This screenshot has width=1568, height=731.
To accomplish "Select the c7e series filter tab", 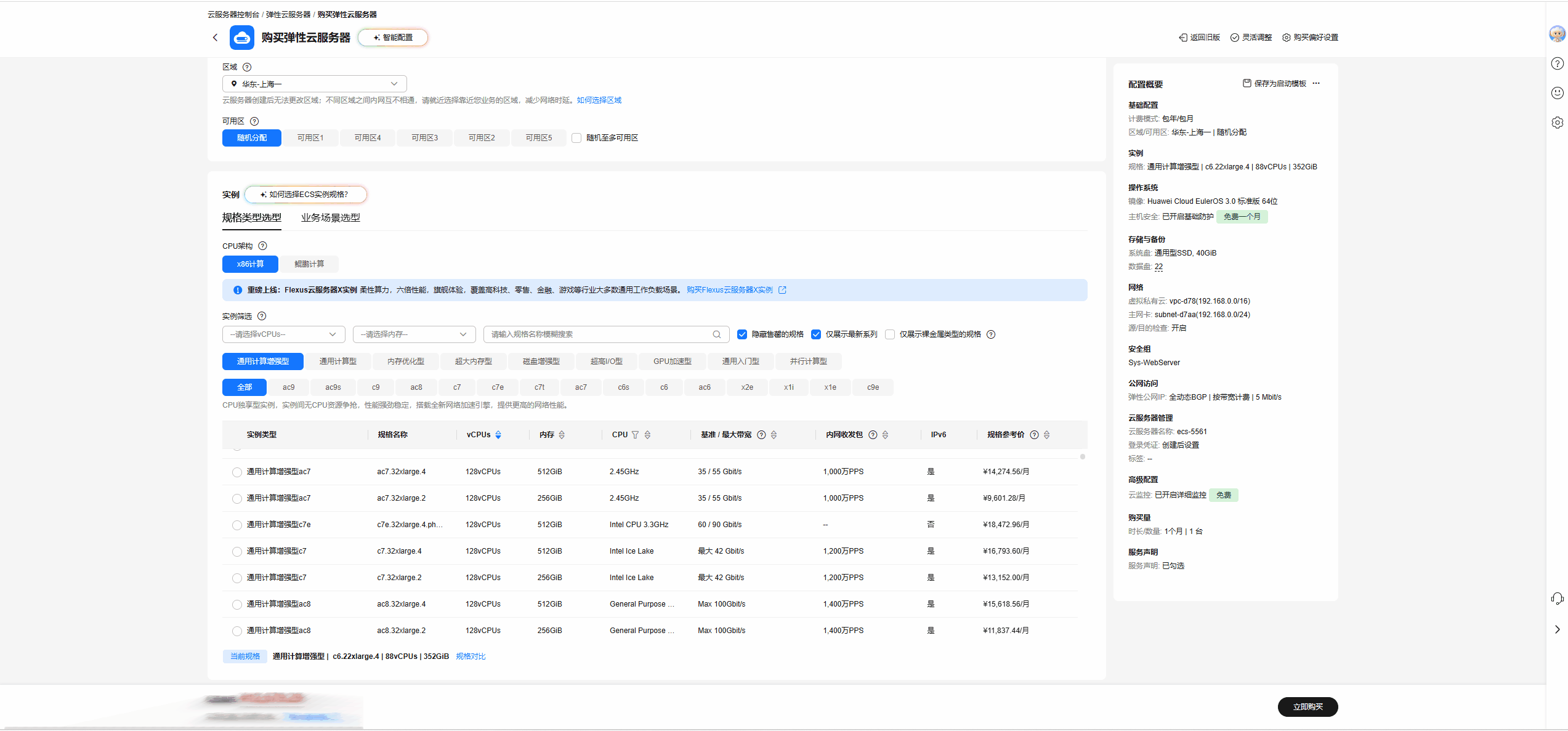I will click(x=498, y=387).
